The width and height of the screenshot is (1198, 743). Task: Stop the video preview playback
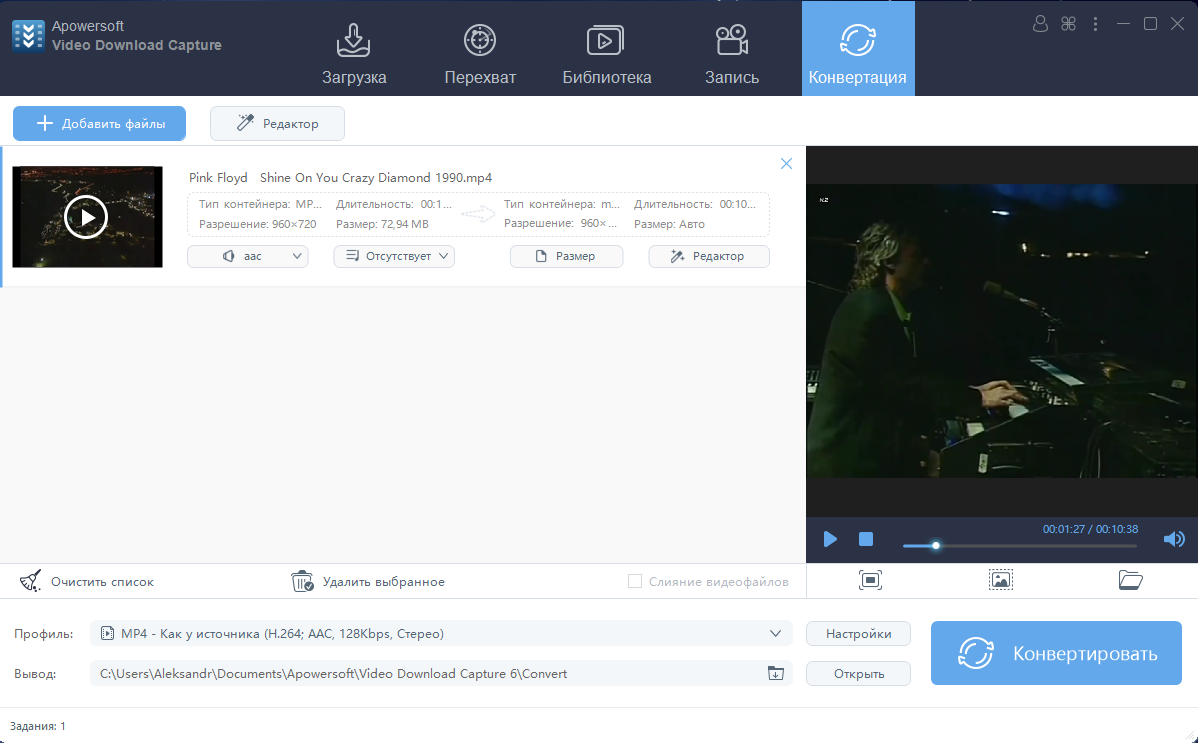[x=866, y=539]
